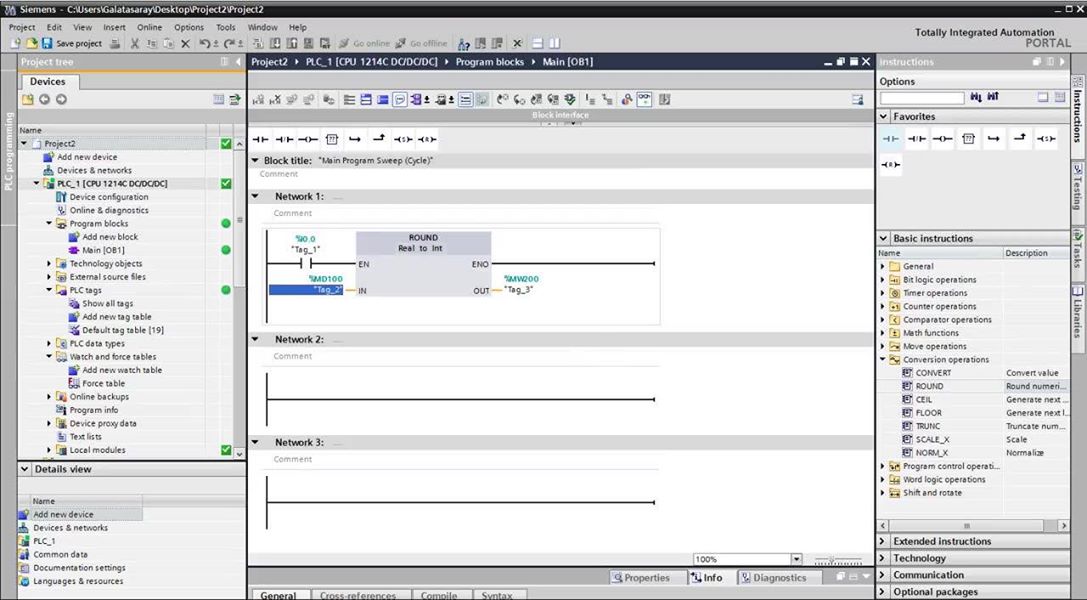1087x600 pixels.
Task: Click open branch icon in editor favorites bar
Action: 355,139
